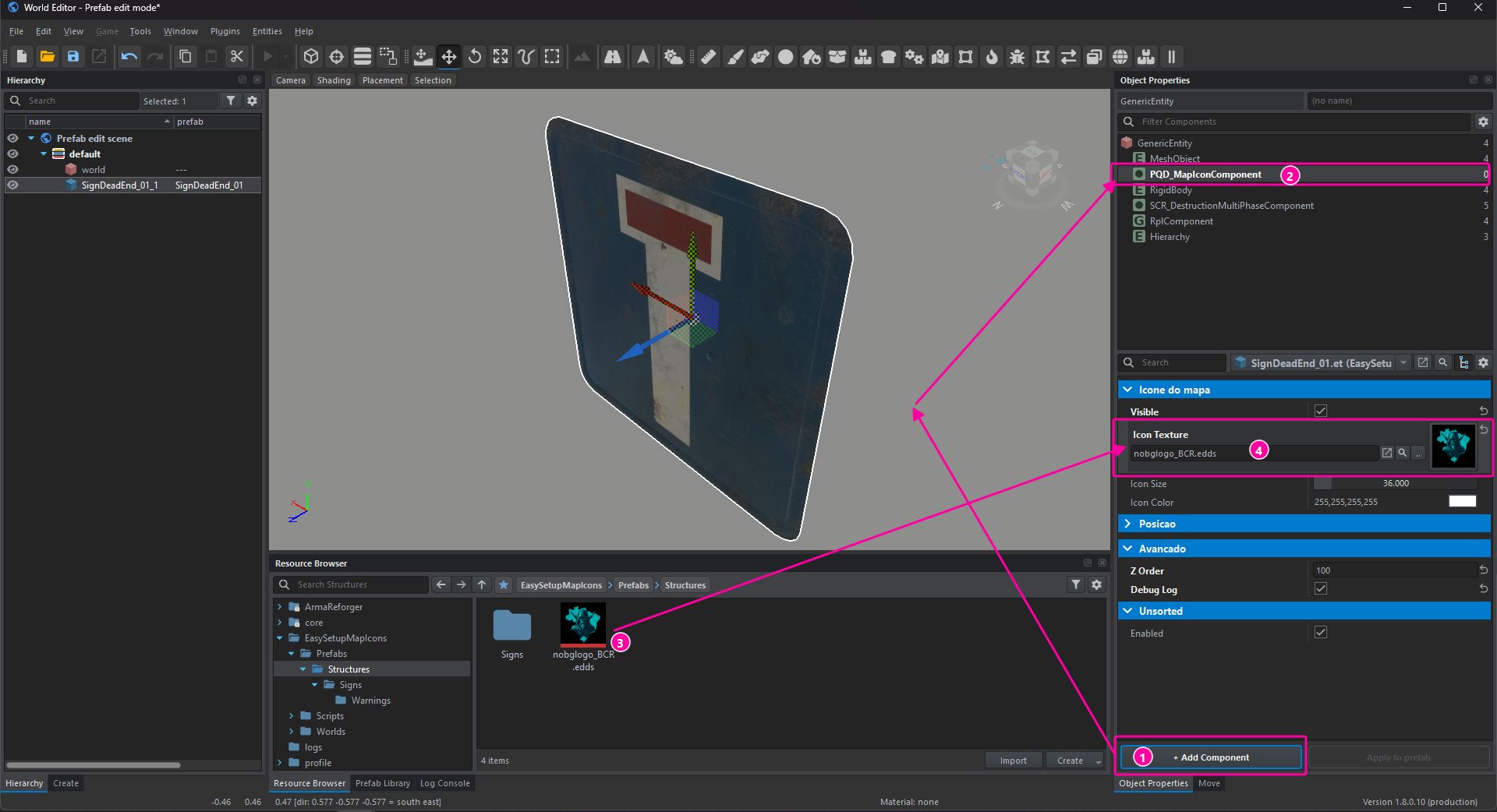Activate the scale tool
The height and width of the screenshot is (812, 1497).
click(x=501, y=56)
